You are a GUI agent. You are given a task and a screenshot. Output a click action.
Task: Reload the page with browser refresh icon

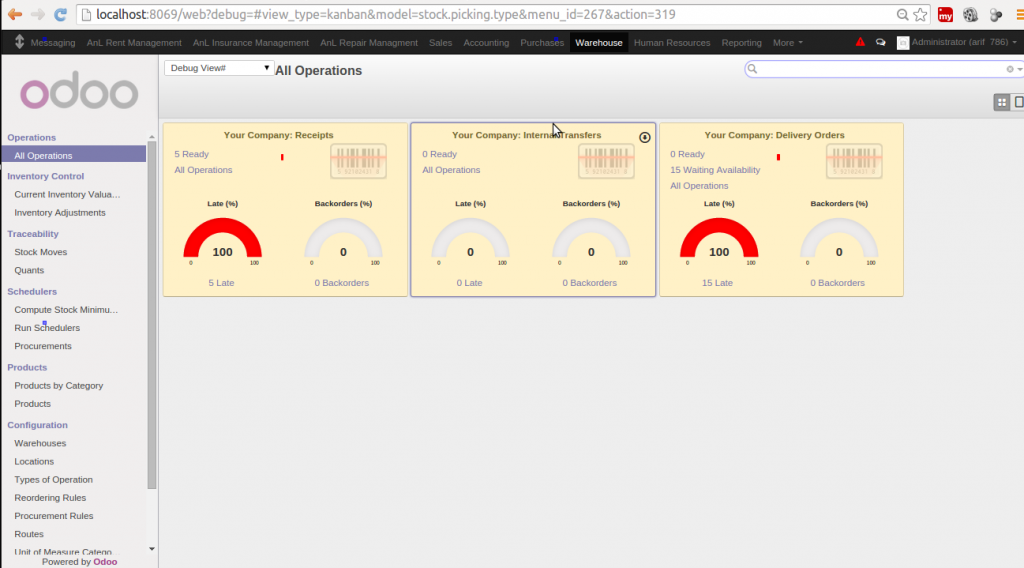pos(60,15)
